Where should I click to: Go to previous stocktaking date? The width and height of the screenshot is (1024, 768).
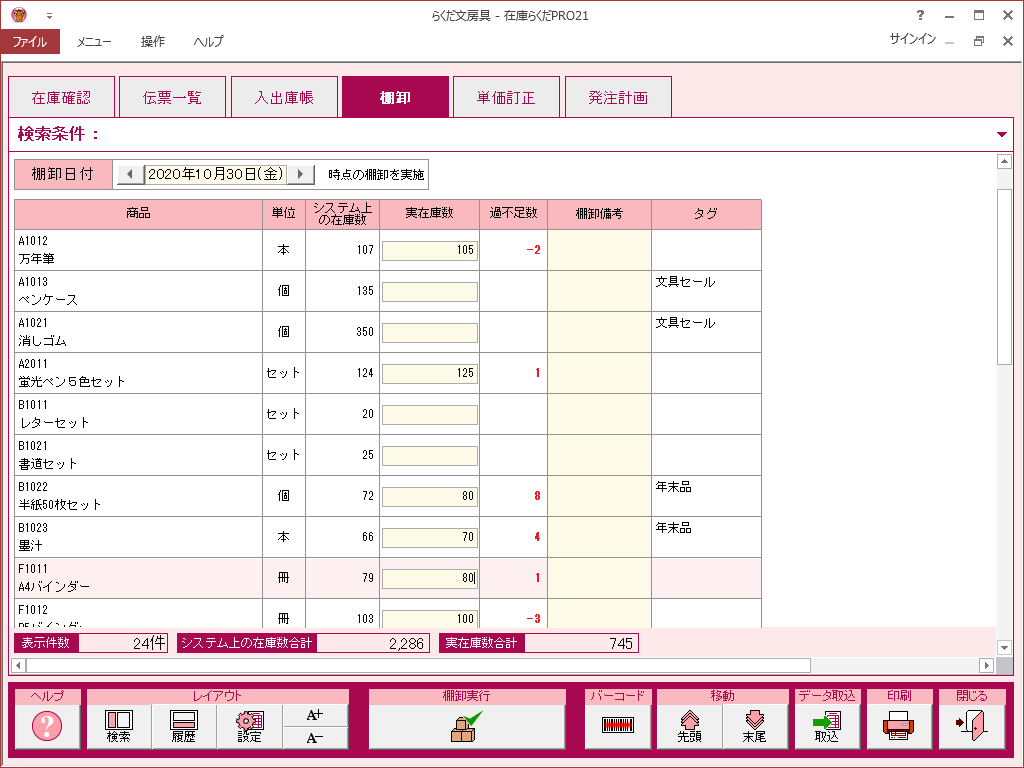[x=129, y=174]
